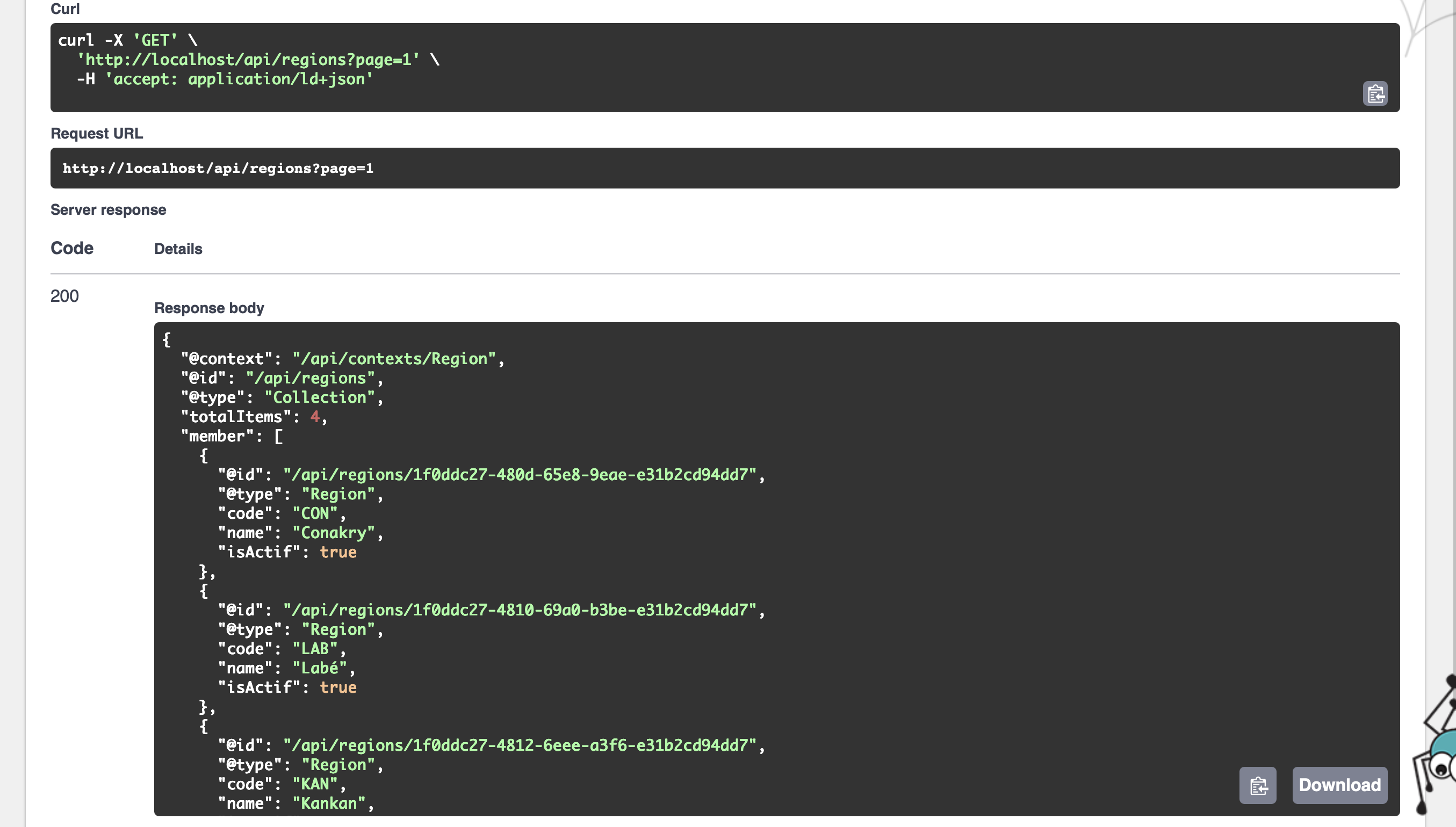This screenshot has width=1456, height=827.
Task: Download the response body
Action: (1339, 785)
